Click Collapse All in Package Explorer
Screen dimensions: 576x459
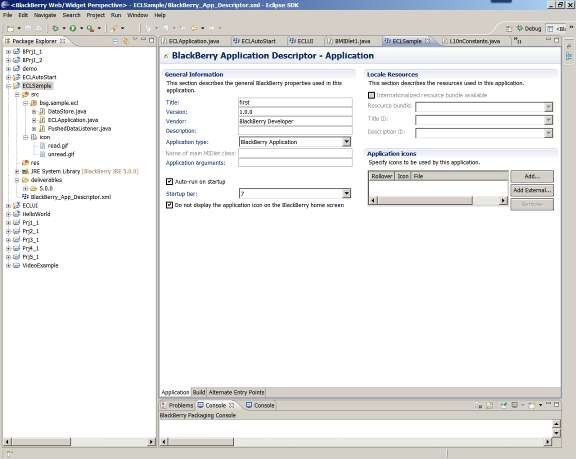click(x=115, y=41)
